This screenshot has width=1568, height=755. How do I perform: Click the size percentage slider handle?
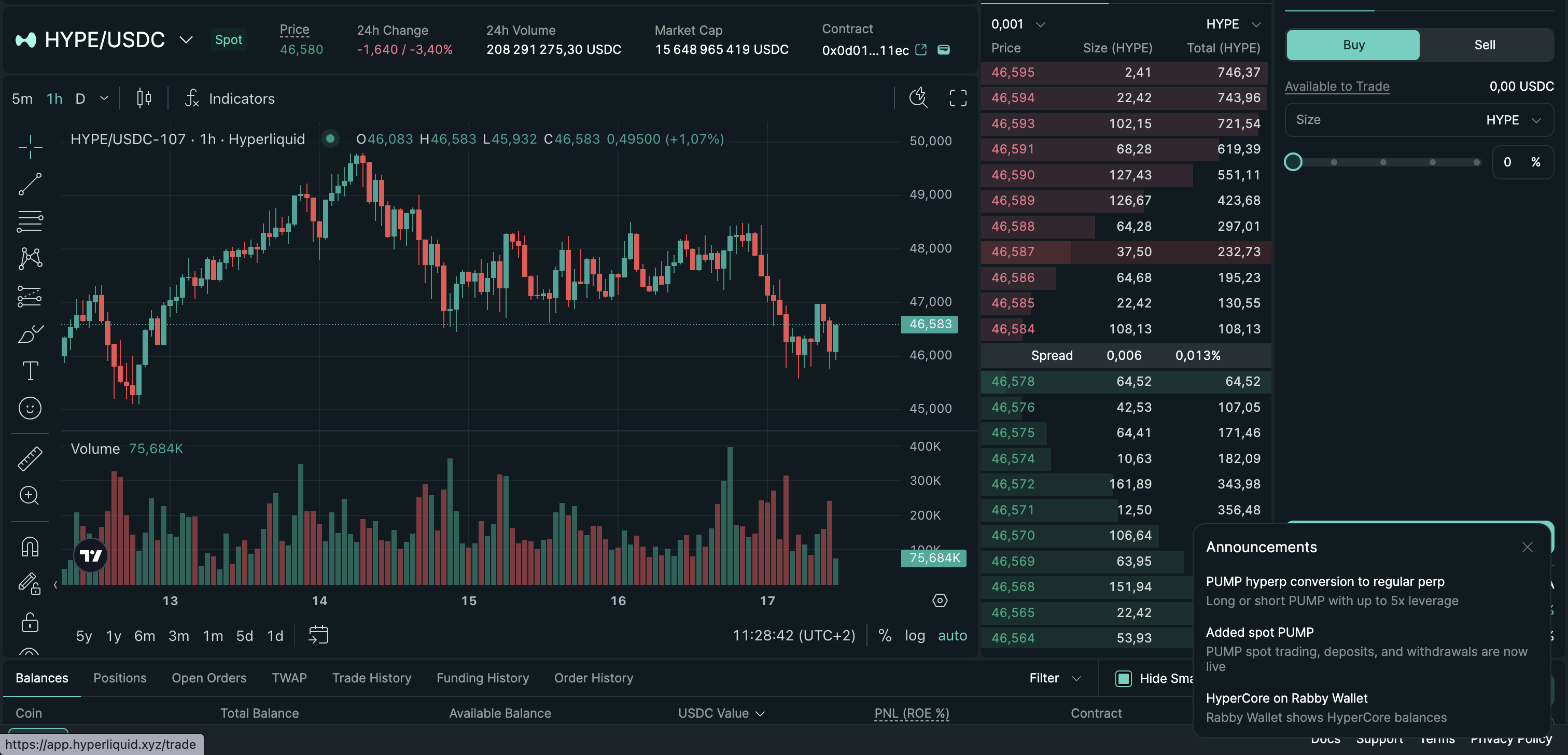point(1293,162)
